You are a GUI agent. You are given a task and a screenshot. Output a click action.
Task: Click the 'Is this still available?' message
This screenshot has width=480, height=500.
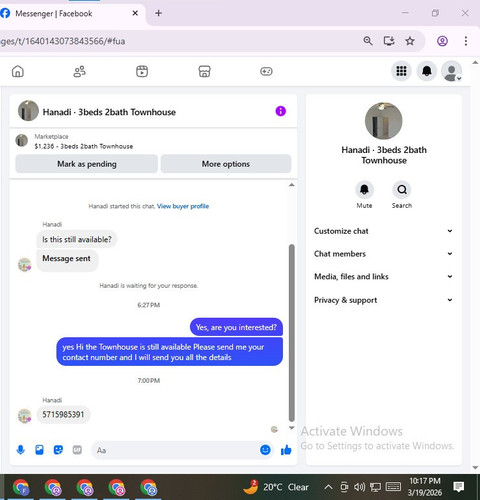coord(77,239)
